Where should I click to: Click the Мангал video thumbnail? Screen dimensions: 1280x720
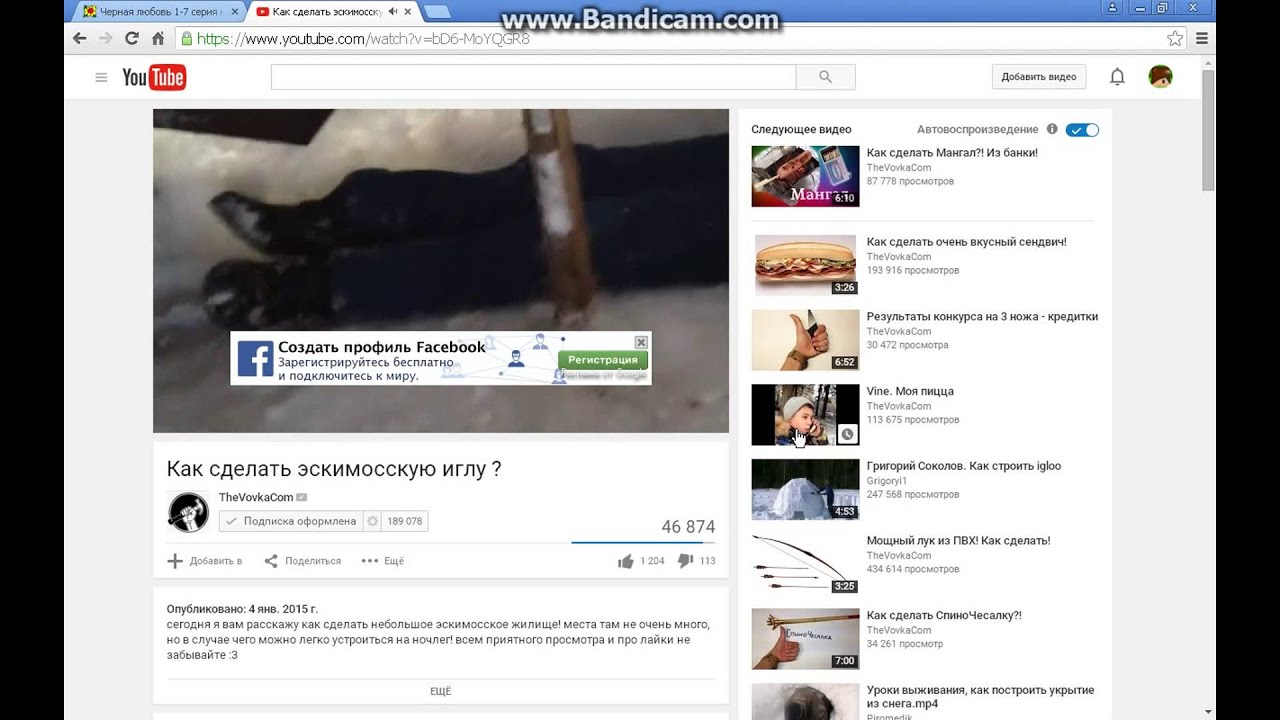pyautogui.click(x=805, y=176)
